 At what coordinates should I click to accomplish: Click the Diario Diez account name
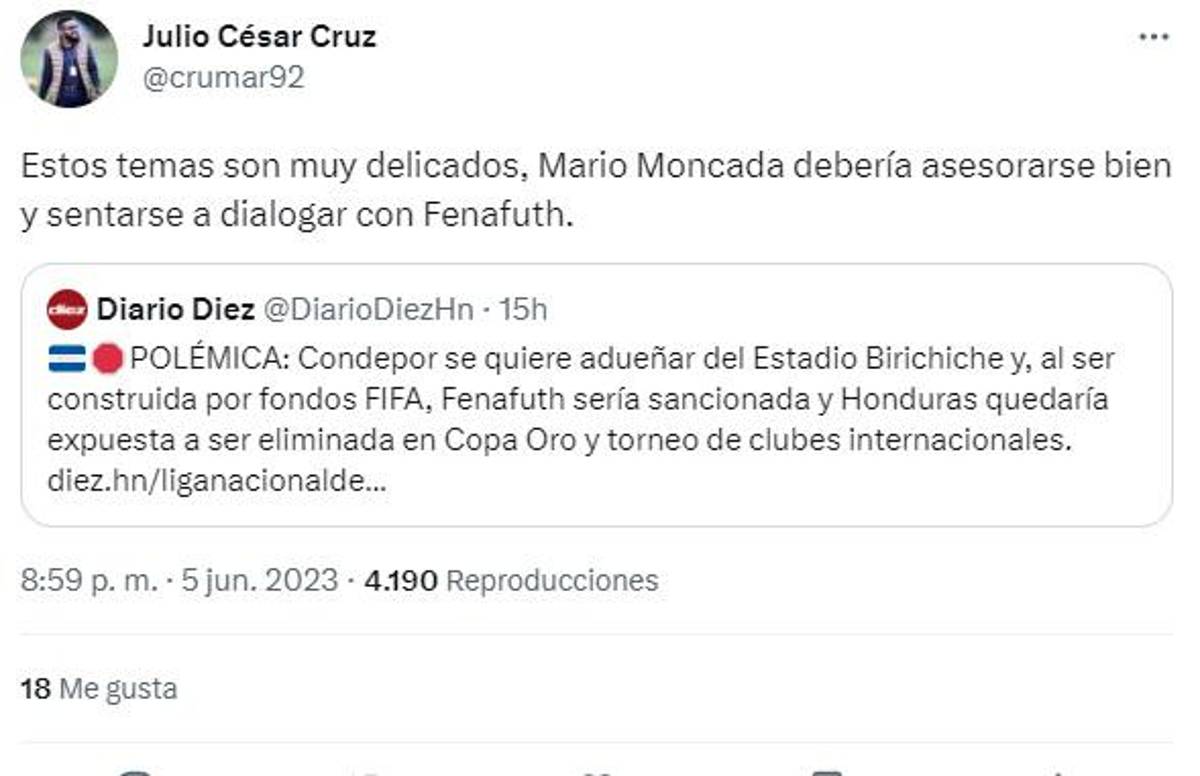pos(175,310)
